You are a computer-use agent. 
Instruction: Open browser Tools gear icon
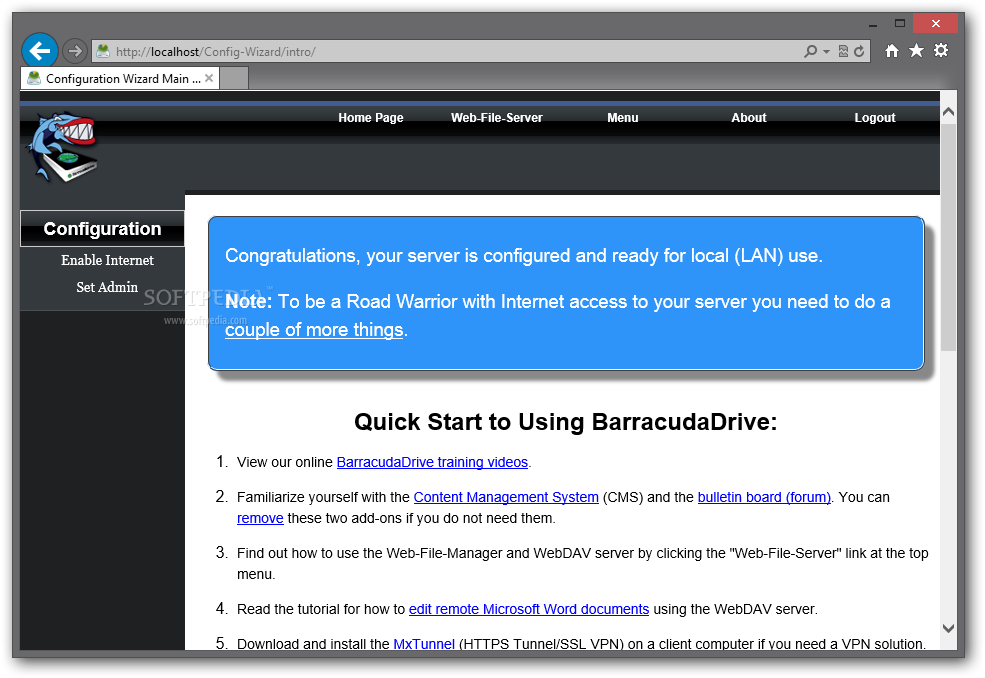click(x=940, y=50)
